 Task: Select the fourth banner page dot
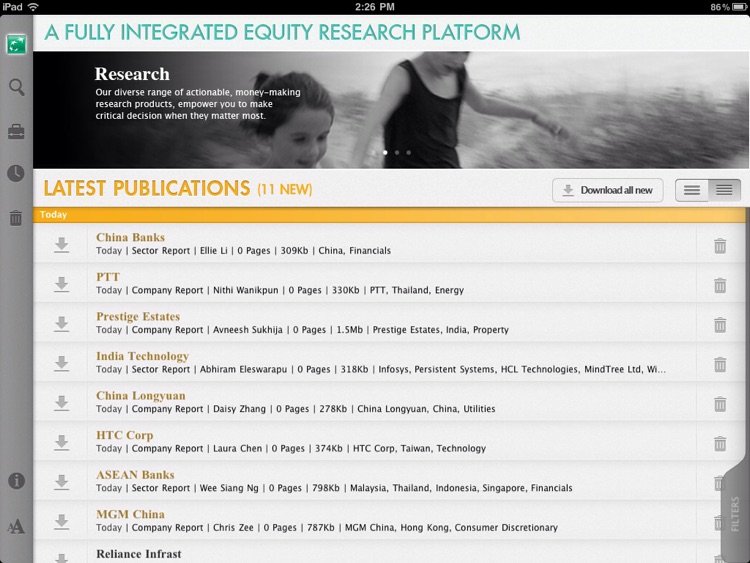408,153
